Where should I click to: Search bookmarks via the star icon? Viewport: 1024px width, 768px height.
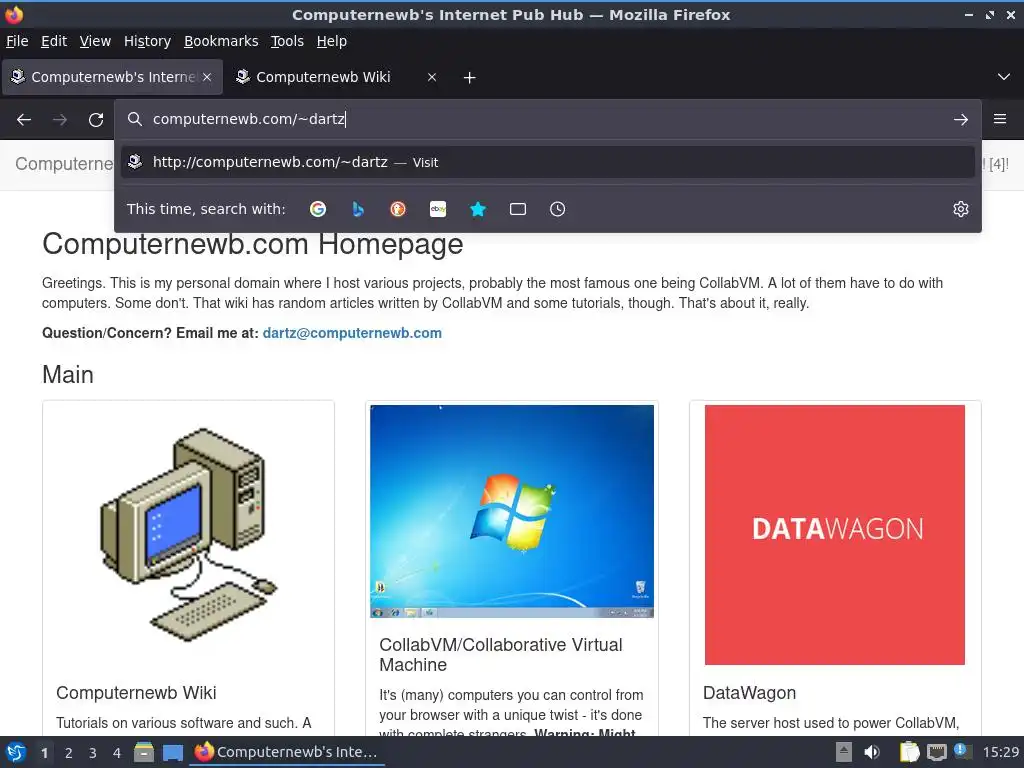point(478,209)
